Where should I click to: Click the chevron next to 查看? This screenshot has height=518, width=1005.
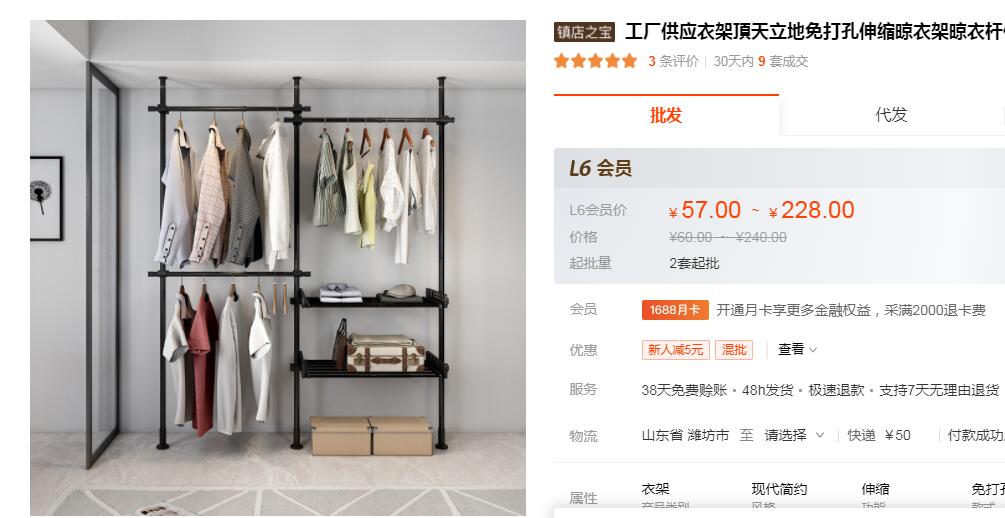(x=813, y=350)
